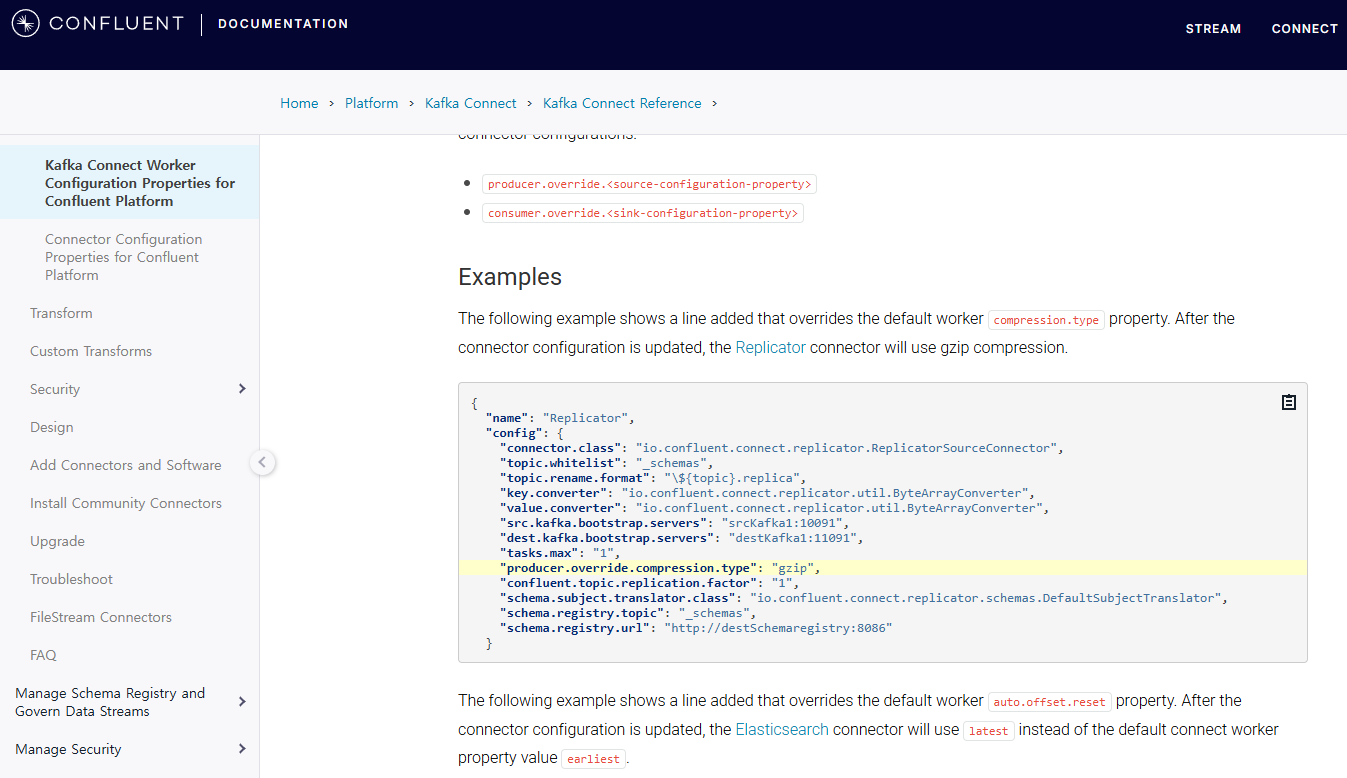Copy the Replicator code block via clipboard icon
Viewport: 1347px width, 778px height.
pos(1289,402)
